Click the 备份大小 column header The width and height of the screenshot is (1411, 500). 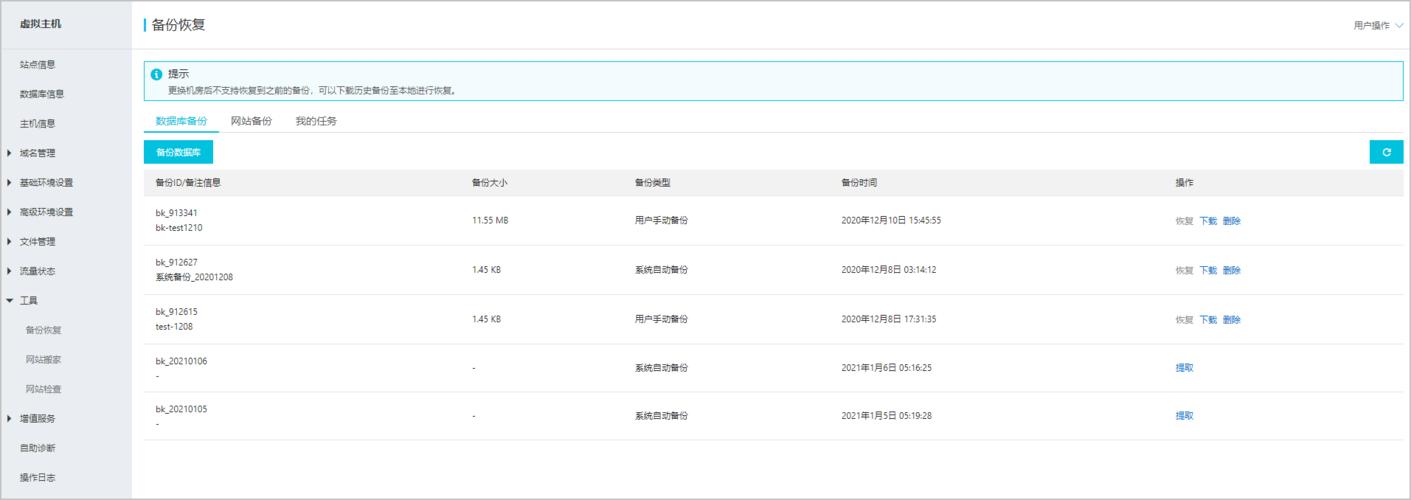coord(489,184)
